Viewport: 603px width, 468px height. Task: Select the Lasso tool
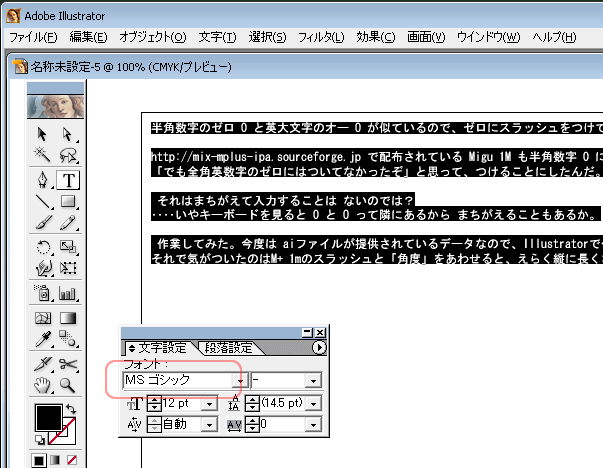tap(68, 155)
